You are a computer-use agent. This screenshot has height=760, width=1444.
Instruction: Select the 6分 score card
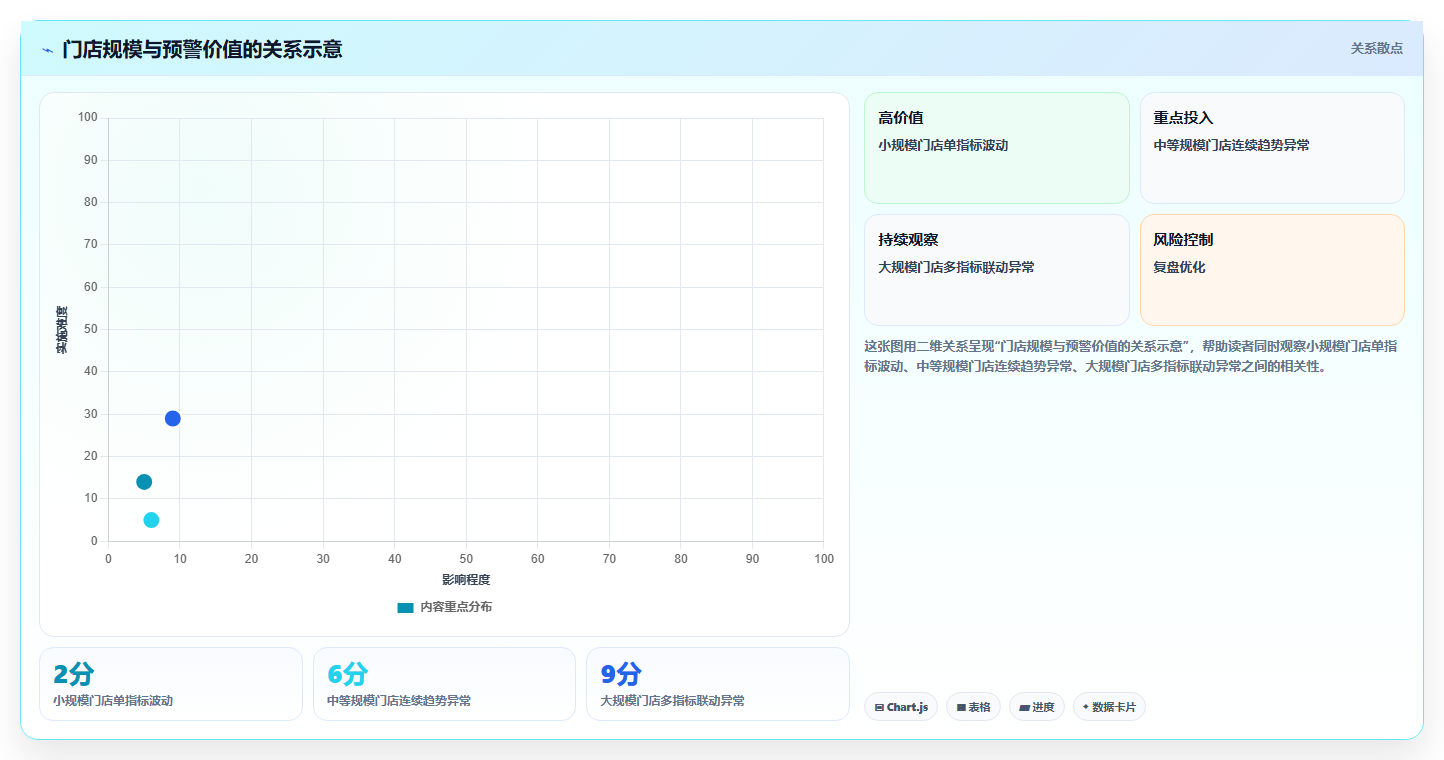click(444, 684)
